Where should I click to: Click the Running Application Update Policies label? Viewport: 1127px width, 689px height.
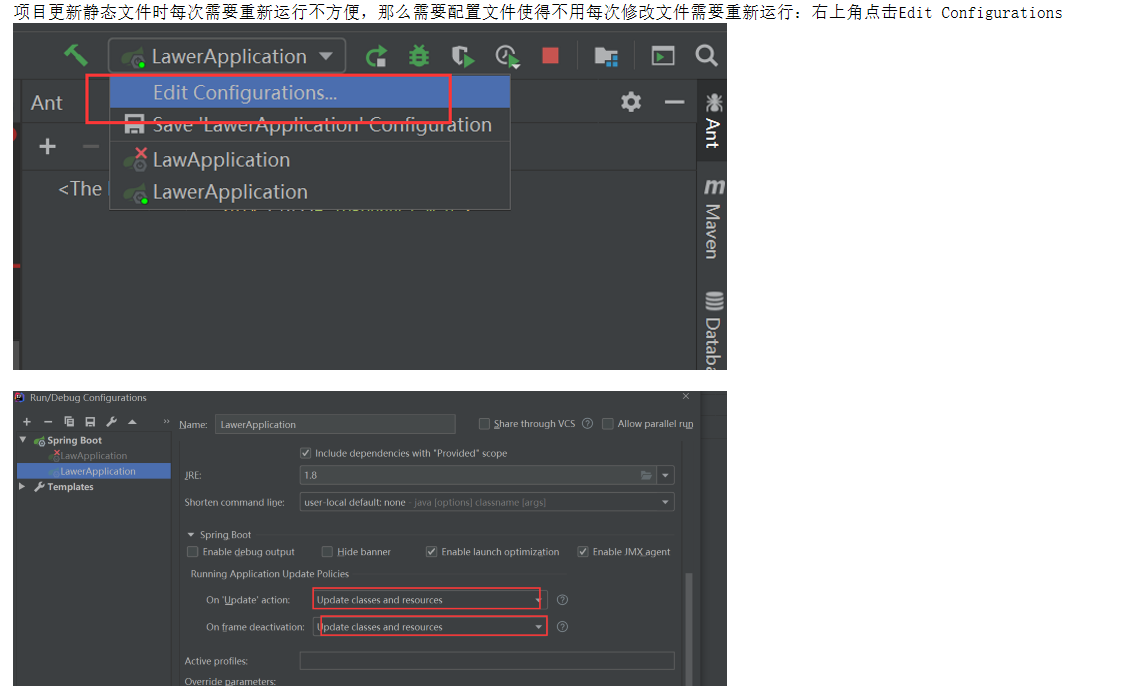[270, 573]
